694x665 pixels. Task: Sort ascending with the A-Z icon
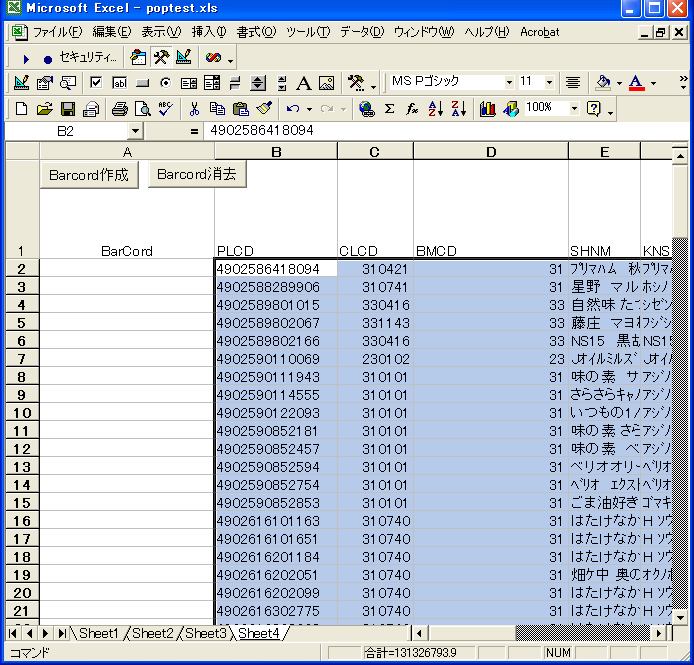click(436, 109)
